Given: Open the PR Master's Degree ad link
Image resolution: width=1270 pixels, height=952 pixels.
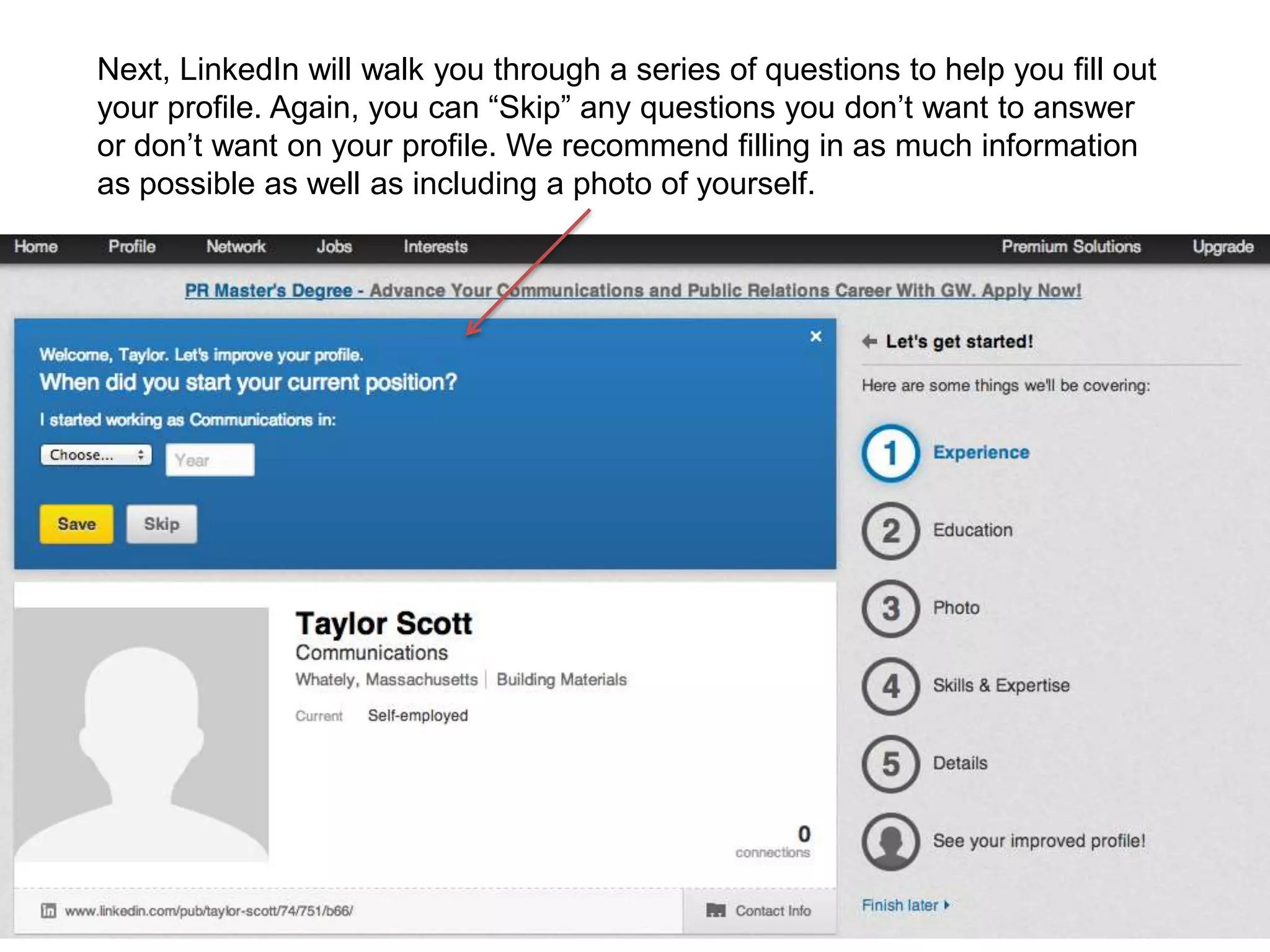Looking at the screenshot, I should click(633, 291).
